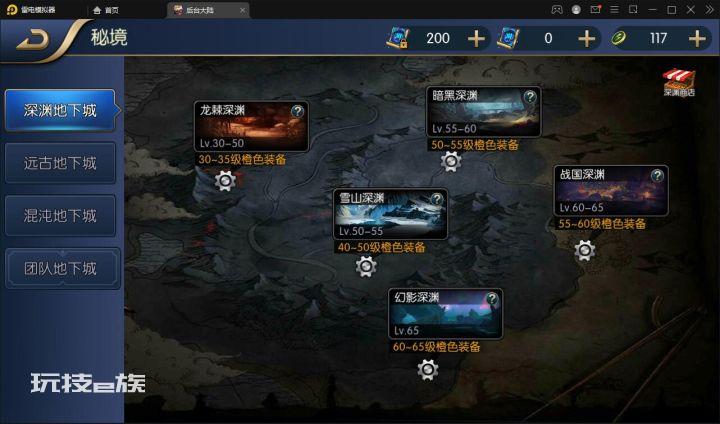Open the 团队地下城 tab
Viewport: 720px width, 424px height.
click(62, 268)
